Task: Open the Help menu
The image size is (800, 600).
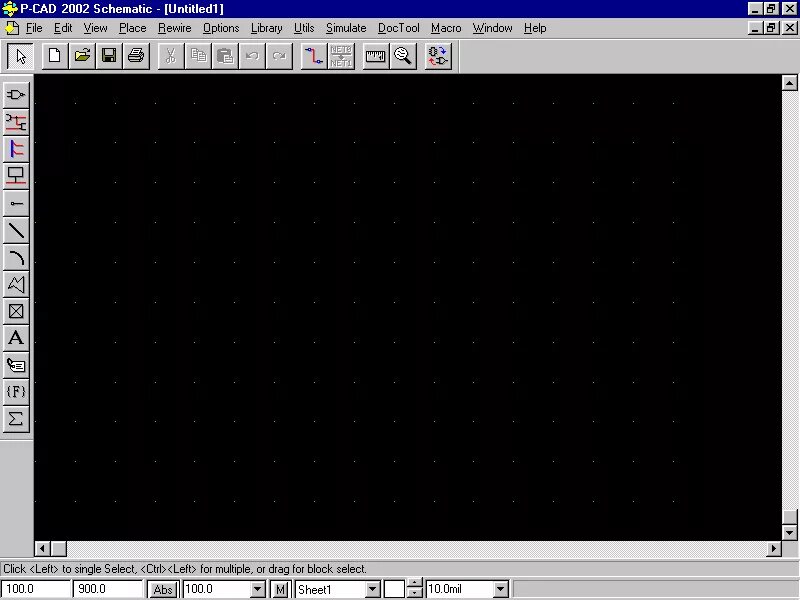Action: pyautogui.click(x=535, y=28)
